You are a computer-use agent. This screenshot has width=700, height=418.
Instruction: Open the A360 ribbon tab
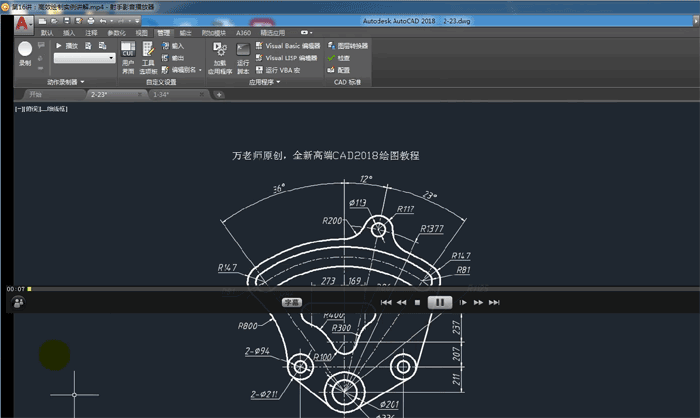tap(243, 33)
